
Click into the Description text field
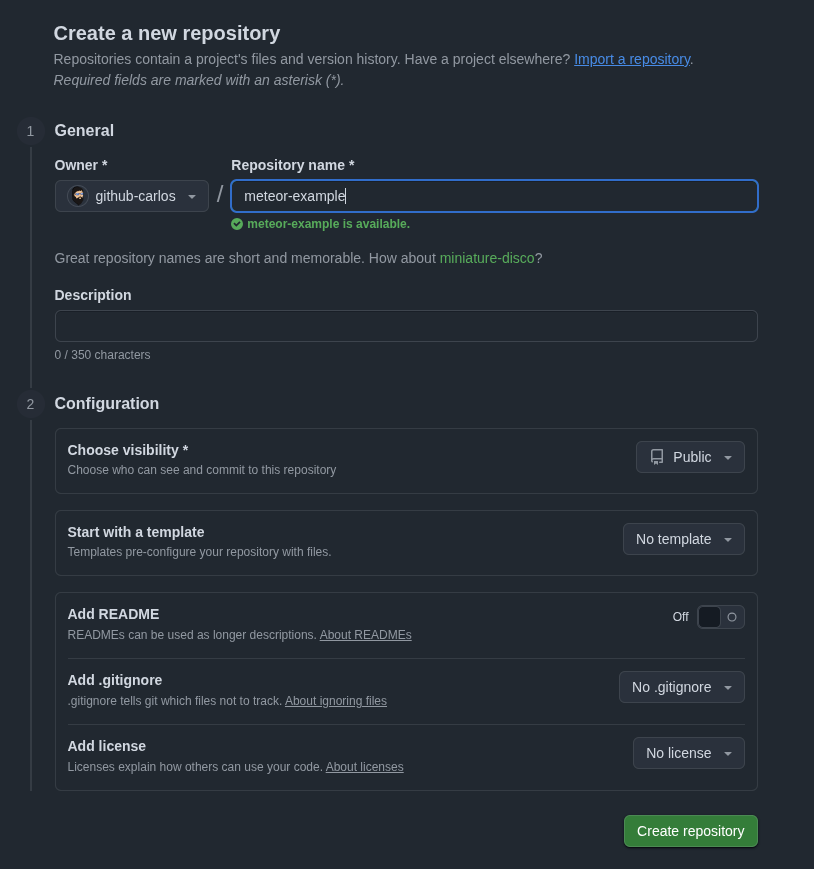(406, 326)
